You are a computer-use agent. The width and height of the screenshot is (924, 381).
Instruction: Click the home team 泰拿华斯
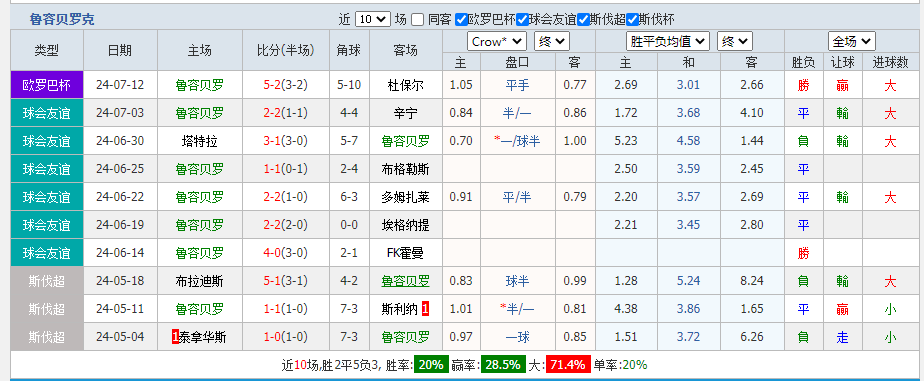point(203,337)
